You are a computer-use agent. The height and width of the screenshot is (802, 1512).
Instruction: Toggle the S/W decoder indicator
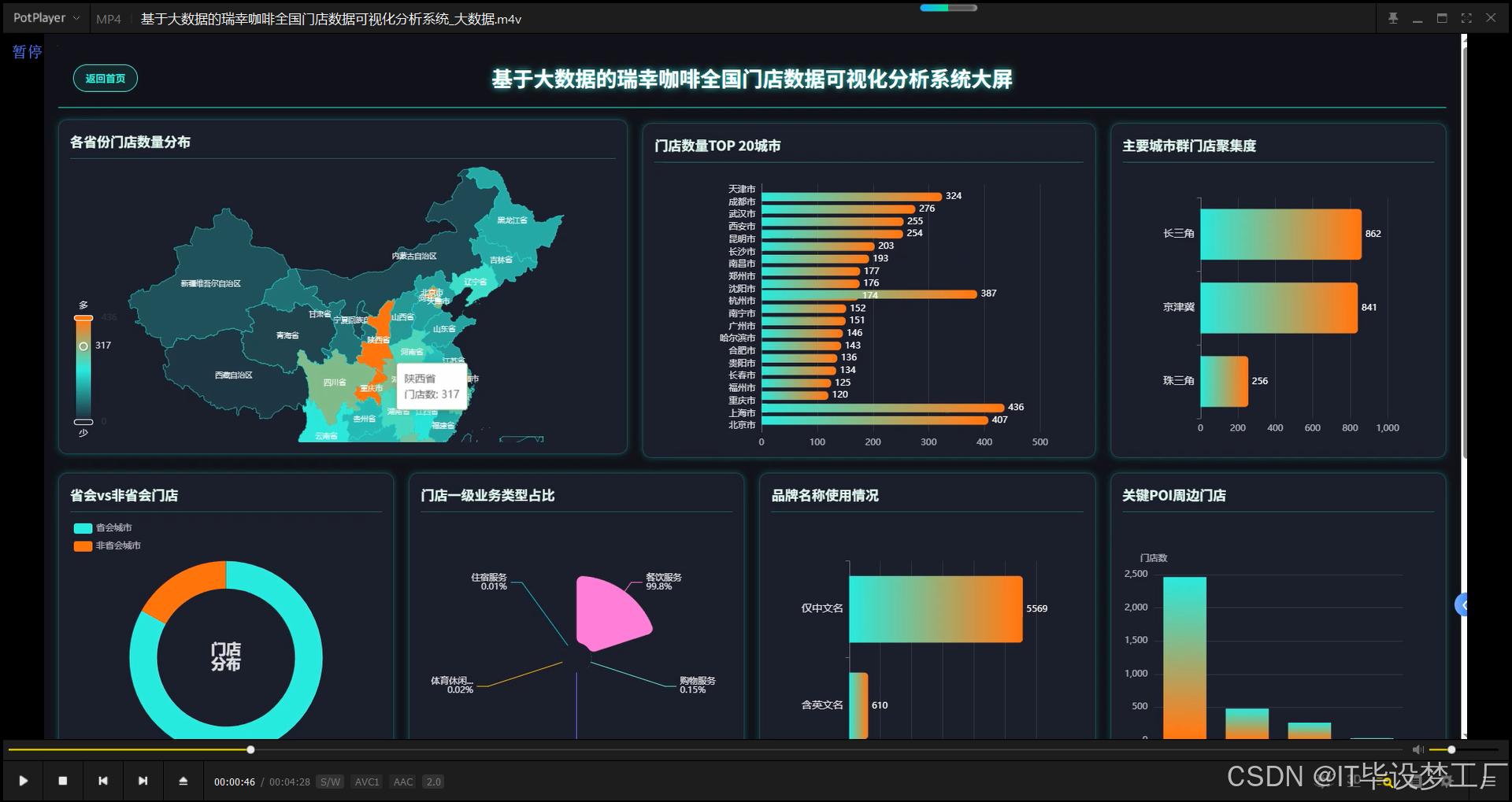(330, 782)
